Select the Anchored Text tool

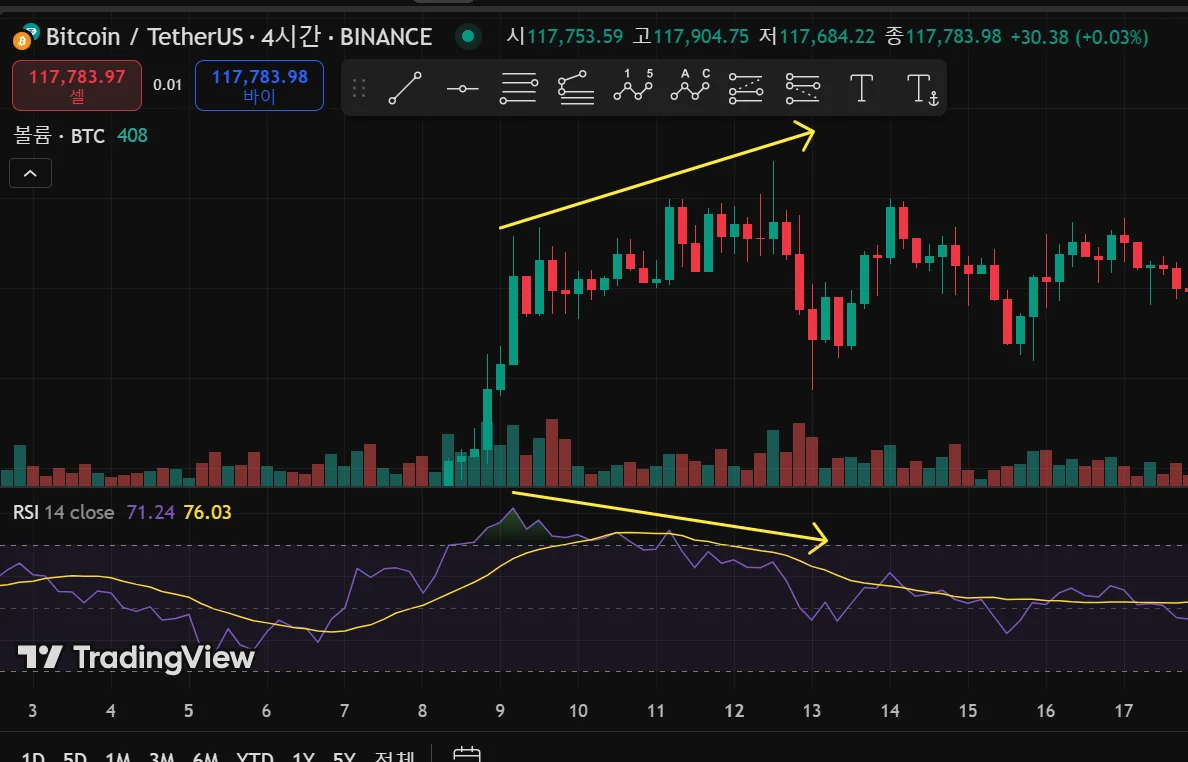click(x=922, y=89)
